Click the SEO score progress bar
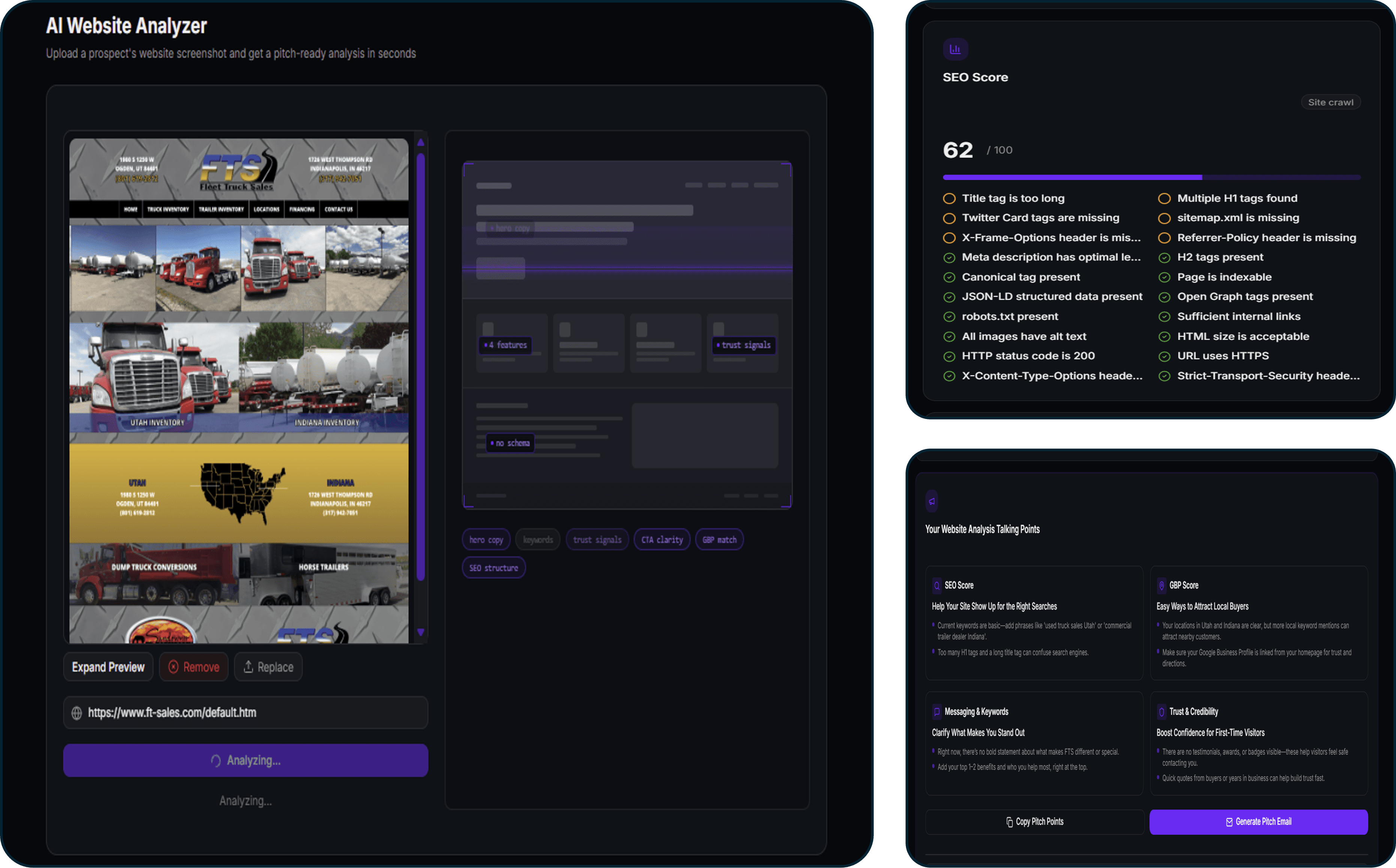 1151,177
